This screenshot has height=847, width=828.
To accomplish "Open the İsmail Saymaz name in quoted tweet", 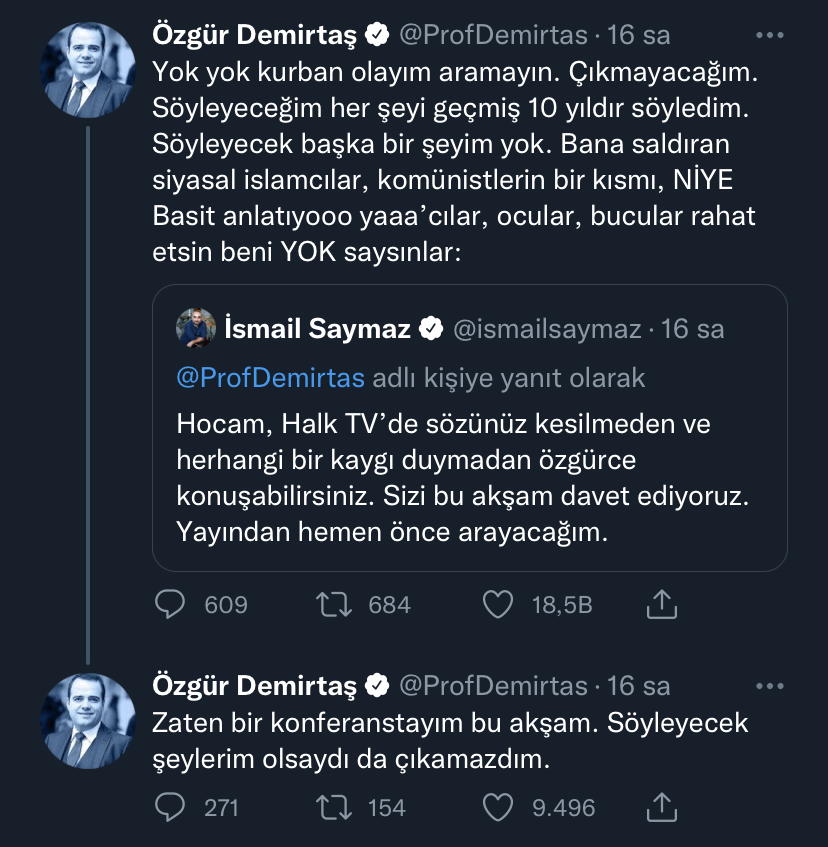I will [x=318, y=328].
